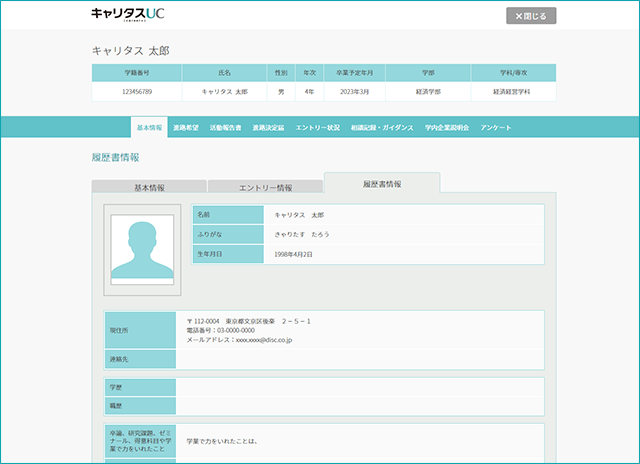This screenshot has width=640, height=464.
Task: Click the text 学業で力をいれたことは、
Action: (x=222, y=441)
